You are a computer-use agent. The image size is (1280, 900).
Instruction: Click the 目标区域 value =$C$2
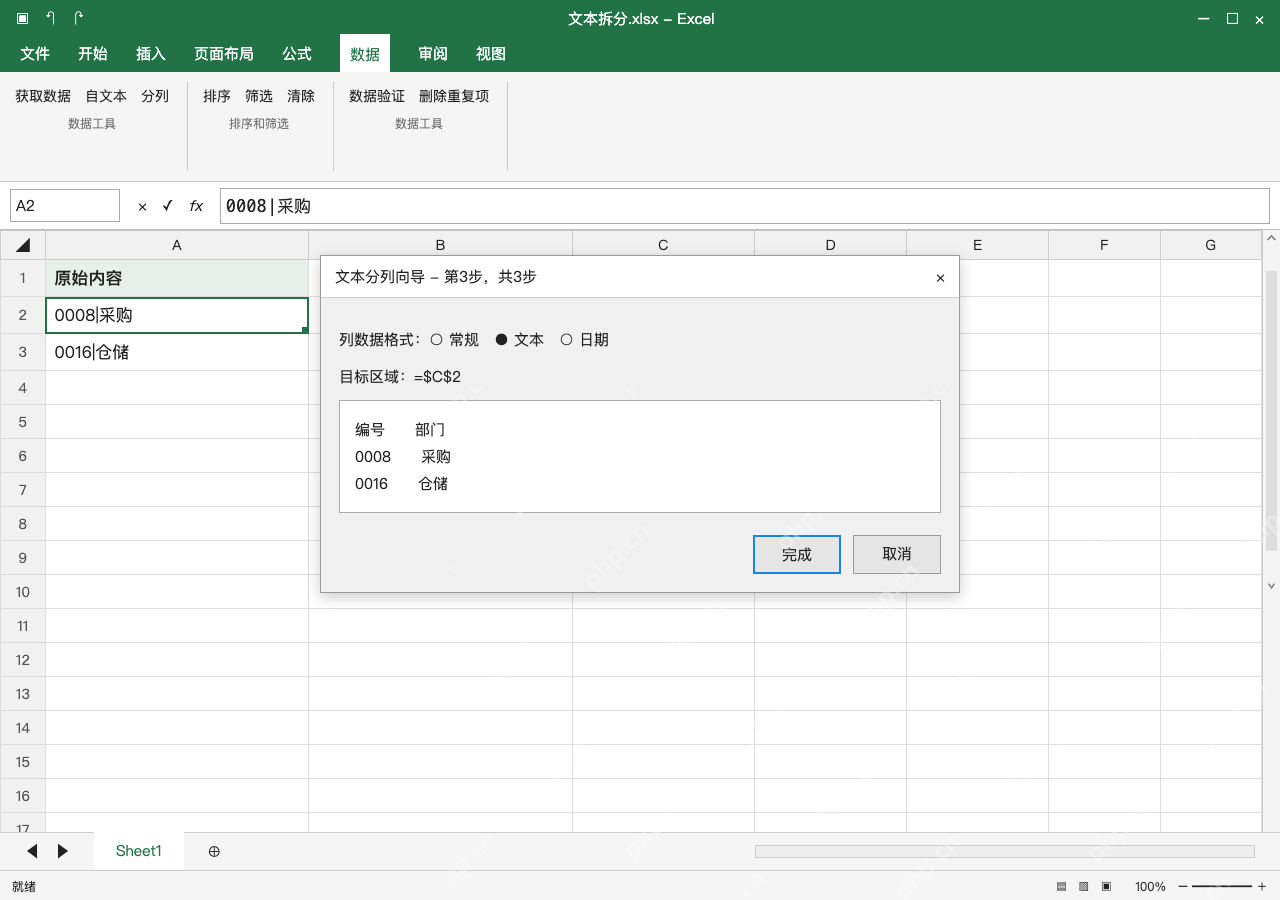pos(437,377)
